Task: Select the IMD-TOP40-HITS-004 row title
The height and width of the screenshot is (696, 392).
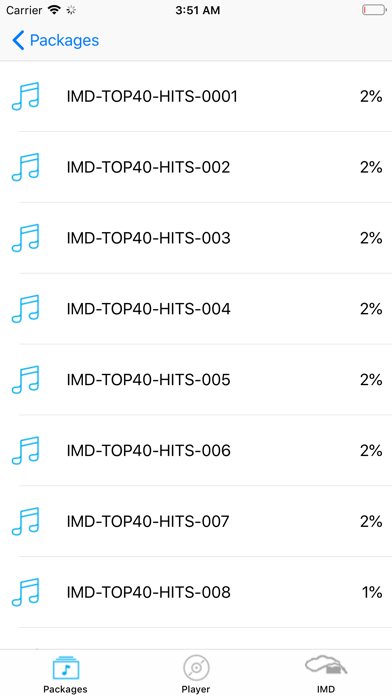Action: coord(148,309)
